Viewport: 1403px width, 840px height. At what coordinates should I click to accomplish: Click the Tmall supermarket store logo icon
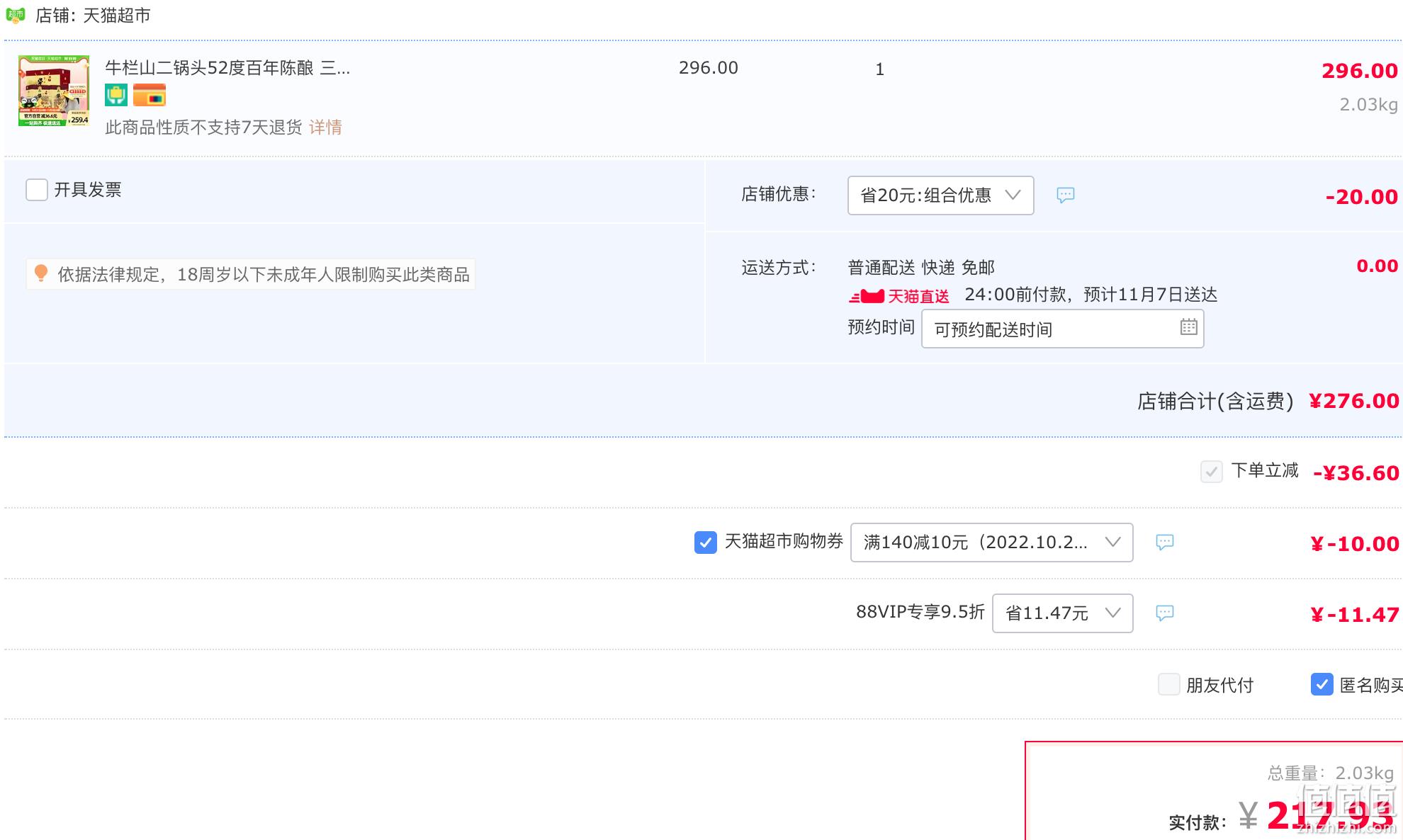point(16,15)
